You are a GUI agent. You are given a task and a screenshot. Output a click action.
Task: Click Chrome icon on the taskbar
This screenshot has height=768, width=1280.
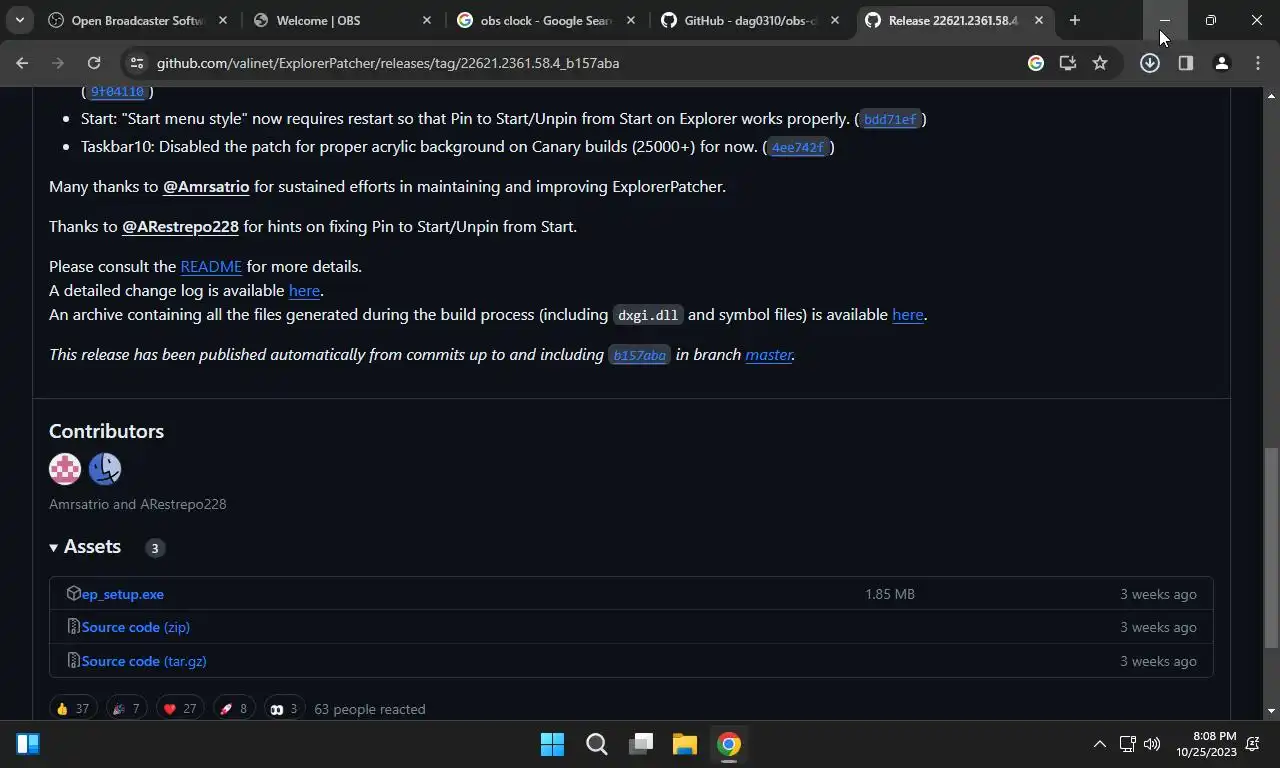tap(728, 744)
